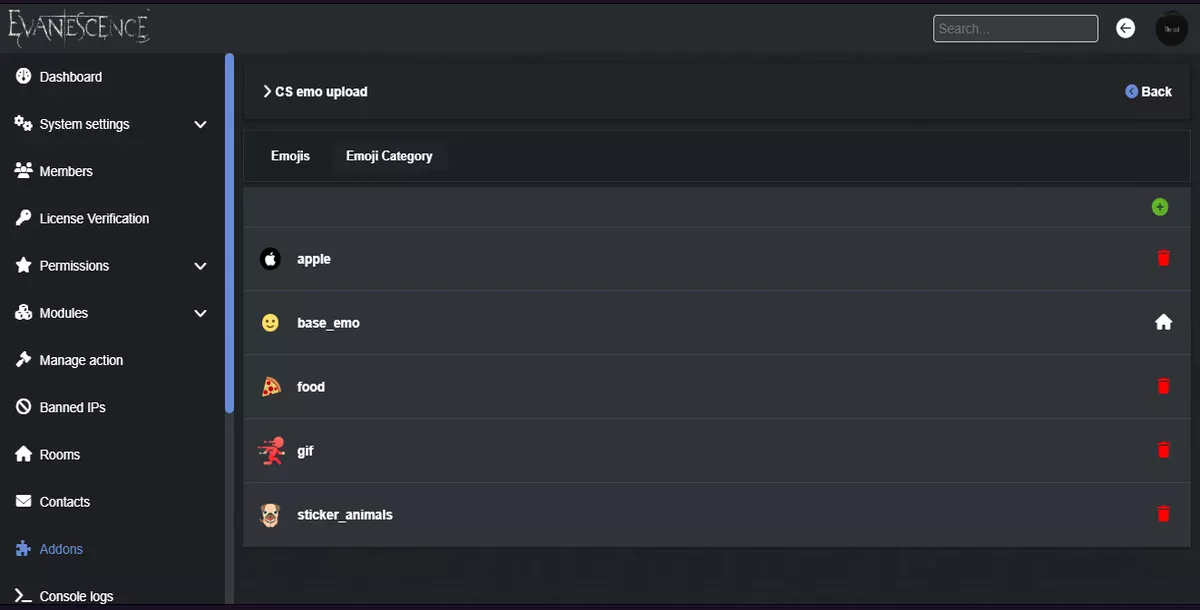Delete the food emoji category
Image resolution: width=1200 pixels, height=610 pixels.
[1163, 386]
